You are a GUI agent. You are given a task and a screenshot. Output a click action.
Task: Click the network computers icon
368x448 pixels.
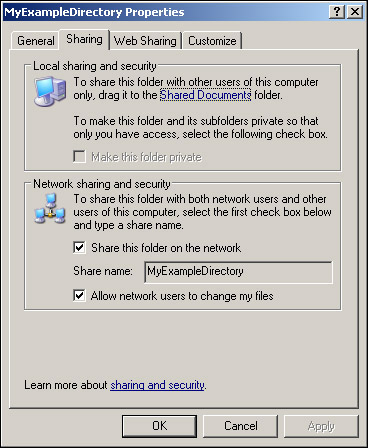click(50, 209)
